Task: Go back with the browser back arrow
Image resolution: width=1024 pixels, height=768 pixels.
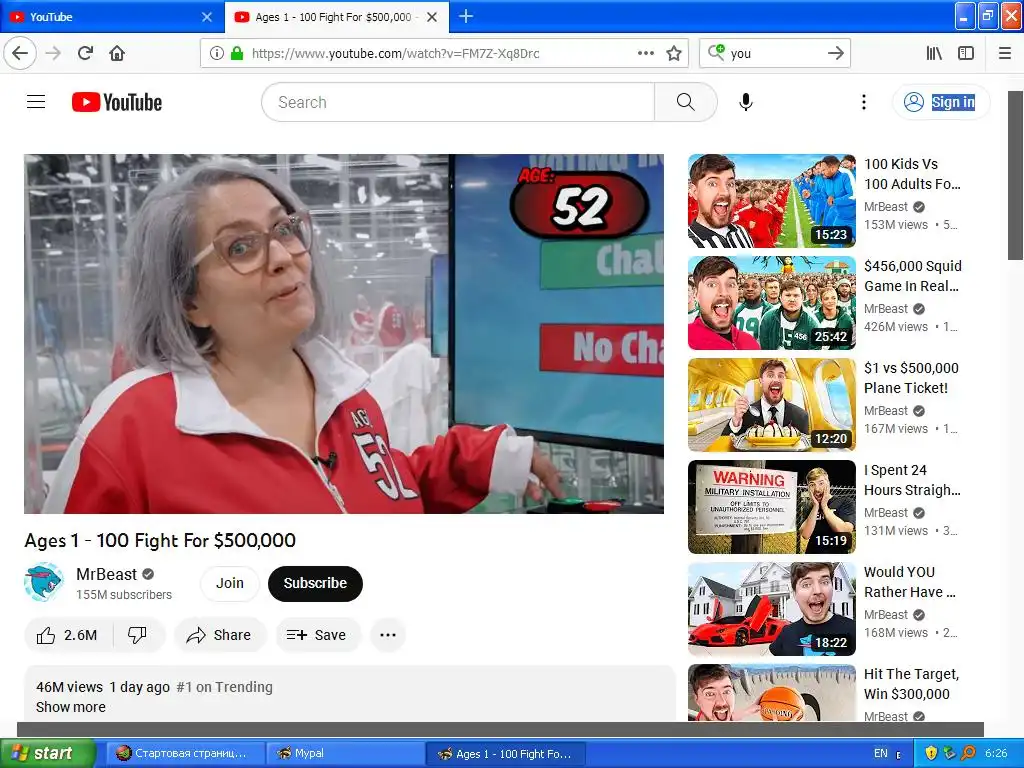Action: point(20,53)
